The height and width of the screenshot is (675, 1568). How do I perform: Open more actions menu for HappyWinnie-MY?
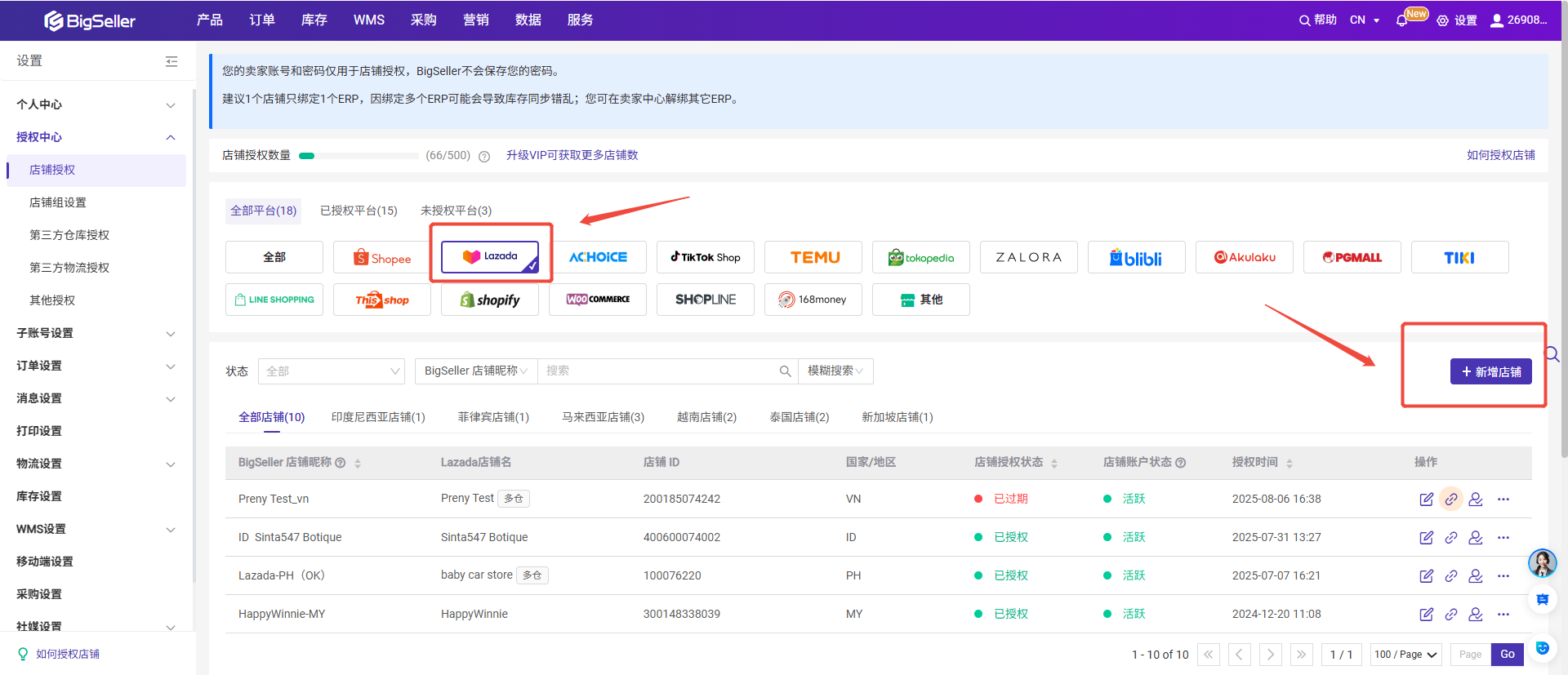[1503, 614]
